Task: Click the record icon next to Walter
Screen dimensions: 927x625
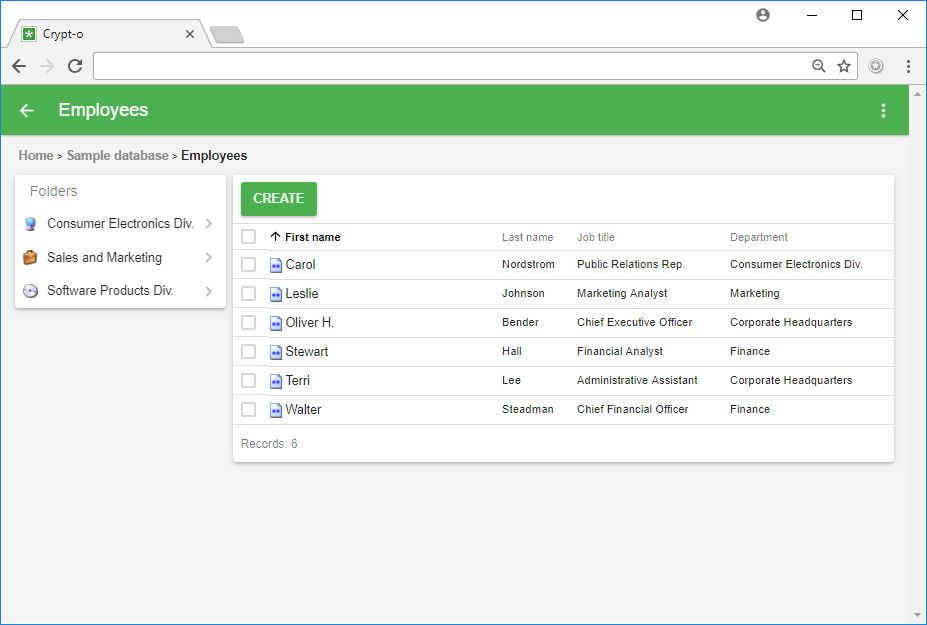Action: tap(276, 410)
